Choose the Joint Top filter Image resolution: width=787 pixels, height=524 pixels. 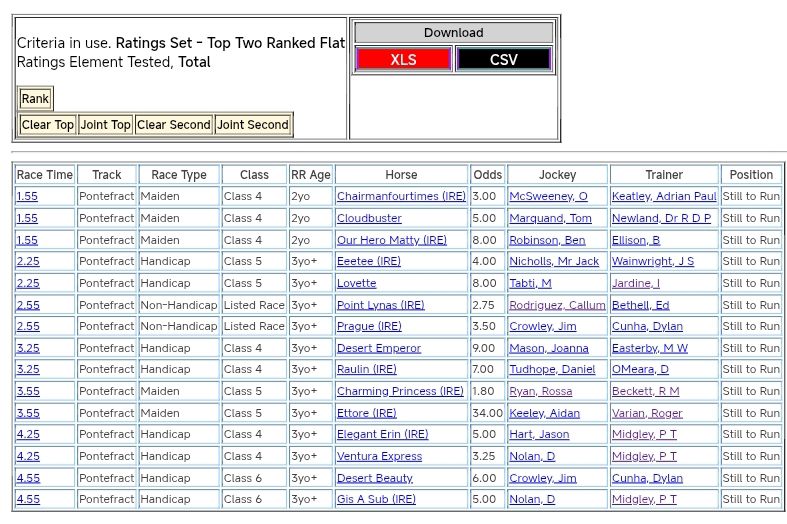pyautogui.click(x=106, y=125)
